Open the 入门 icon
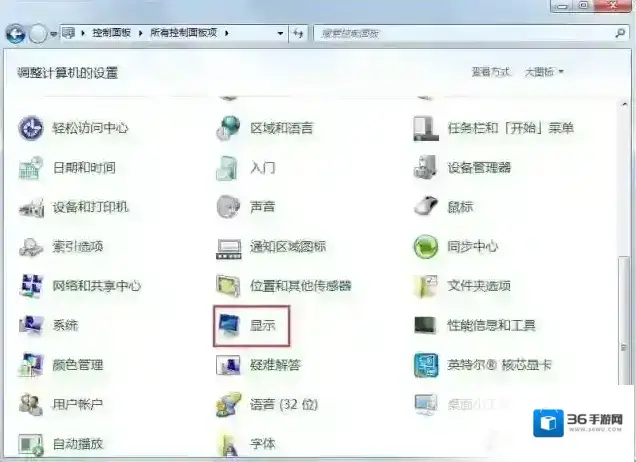This screenshot has height=462, width=636. [x=228, y=168]
